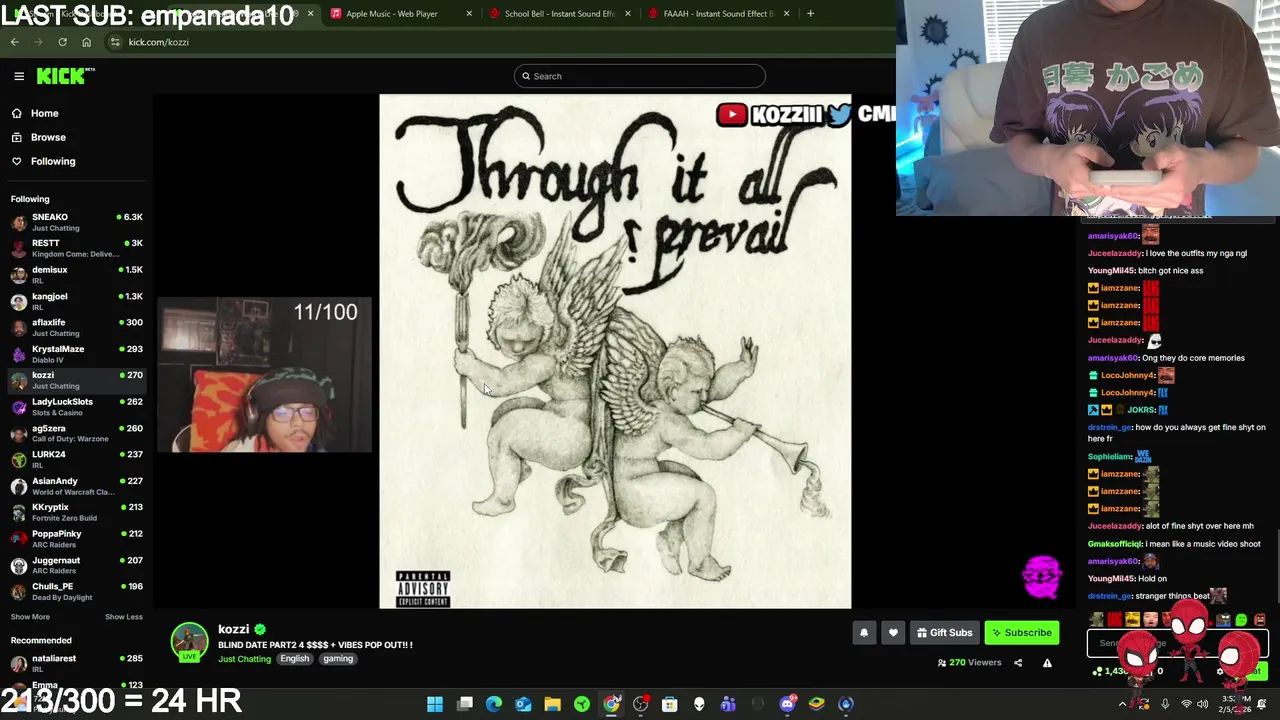Open the Windows Start menu
This screenshot has width=1280, height=720.
[x=435, y=704]
